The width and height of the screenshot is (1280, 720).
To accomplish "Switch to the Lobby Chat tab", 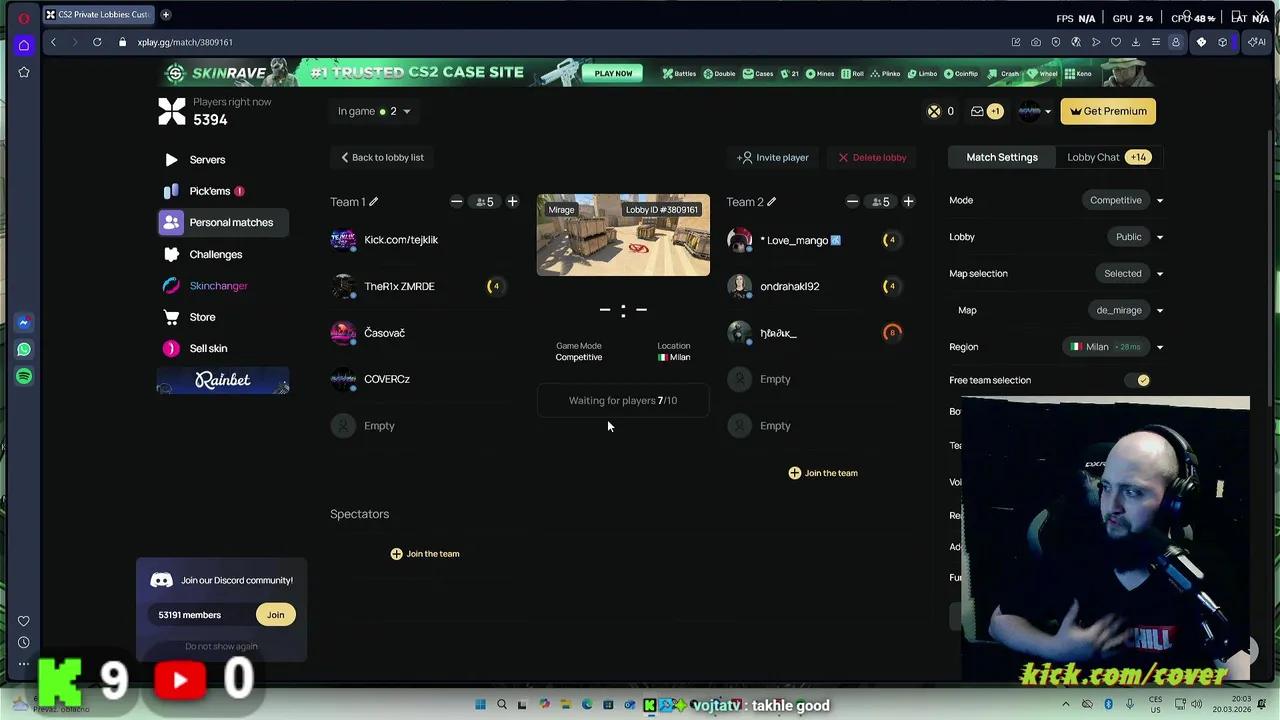I will point(1108,157).
